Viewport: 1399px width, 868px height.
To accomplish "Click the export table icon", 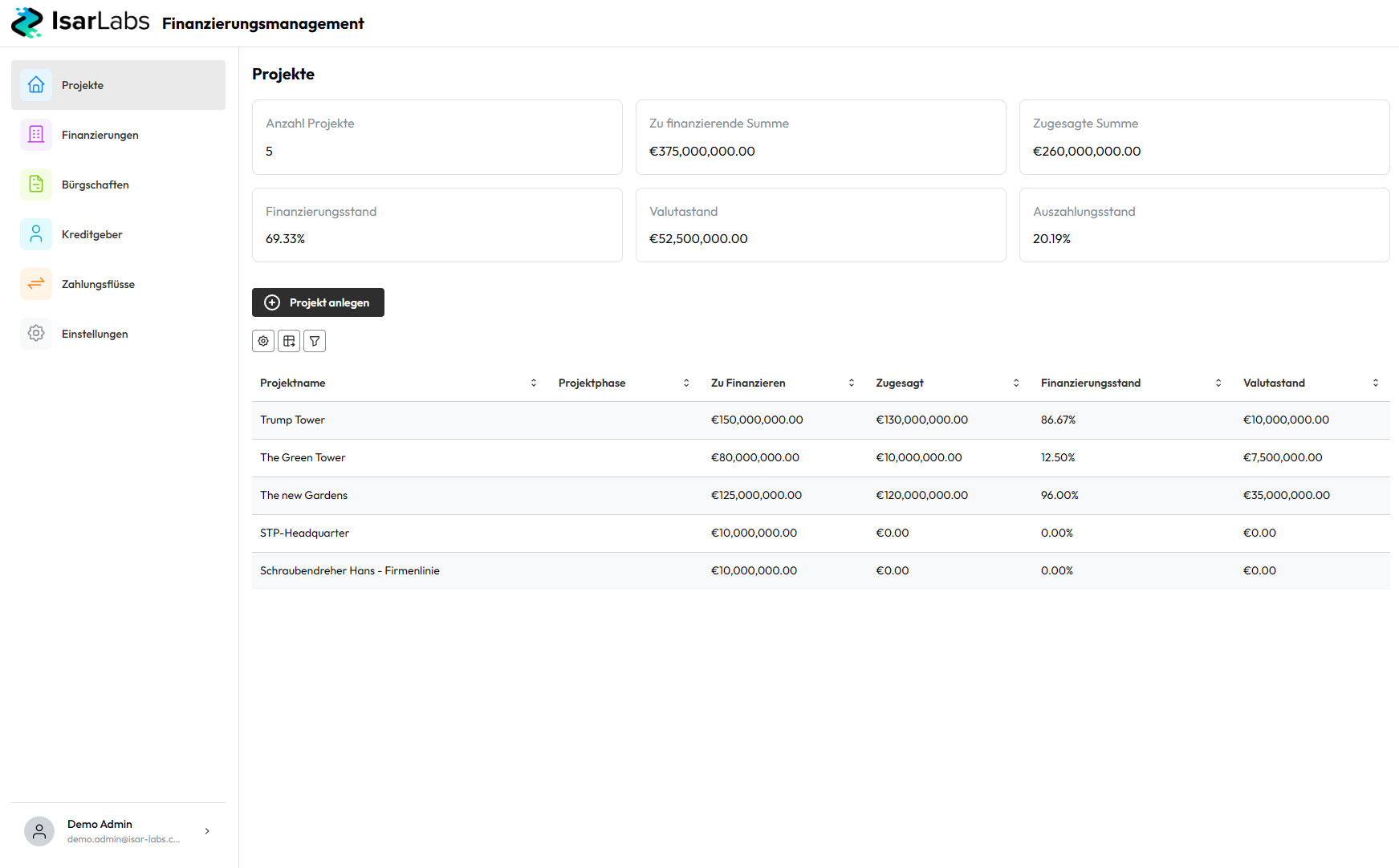I will tap(289, 340).
